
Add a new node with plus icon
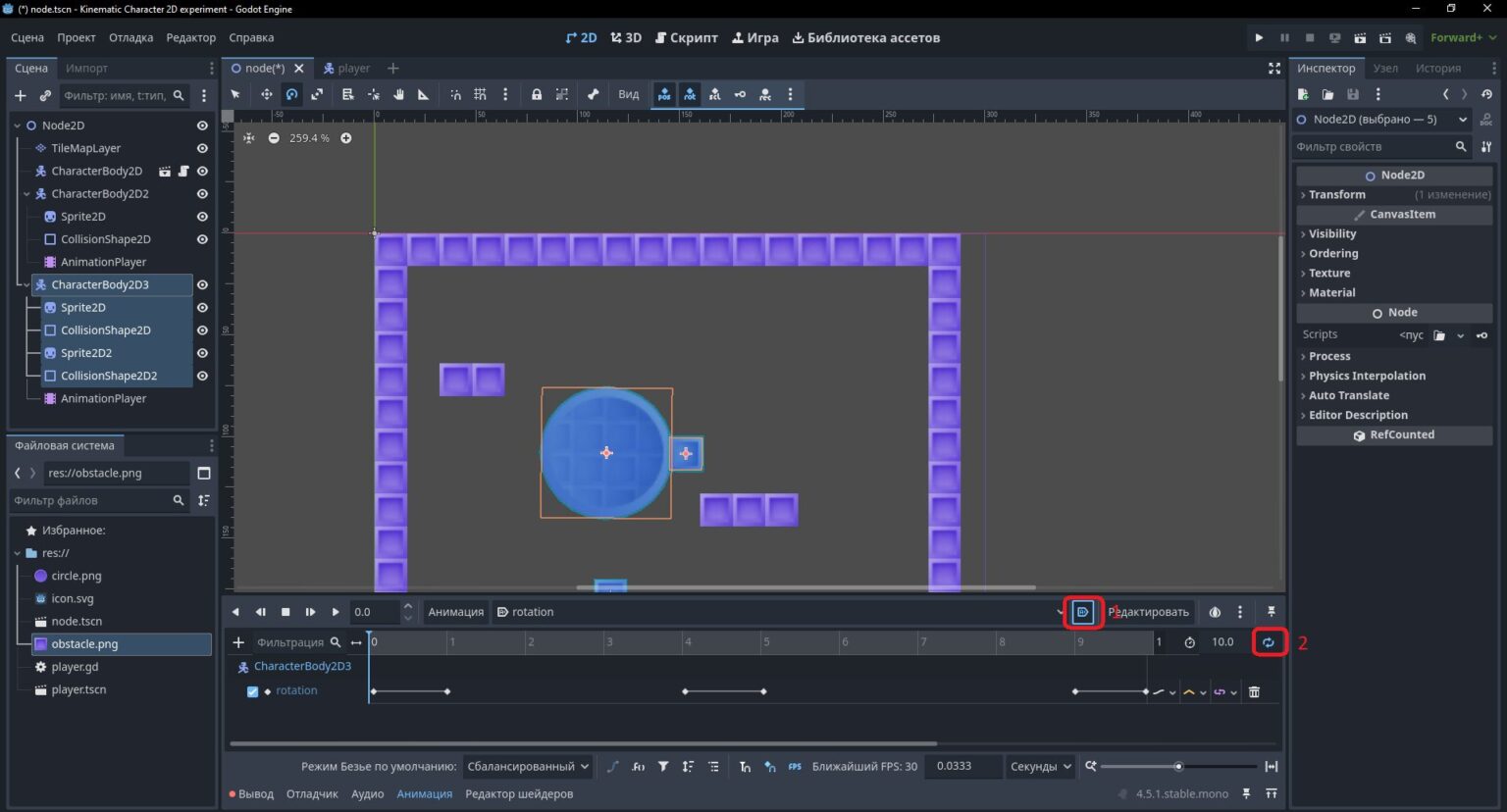click(x=20, y=95)
